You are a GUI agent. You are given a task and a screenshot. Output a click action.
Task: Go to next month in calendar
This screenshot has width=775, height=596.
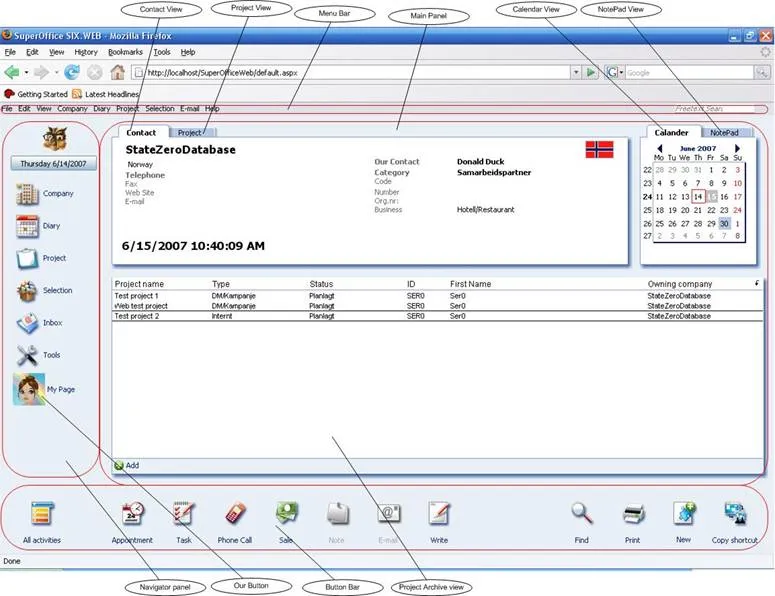click(737, 148)
